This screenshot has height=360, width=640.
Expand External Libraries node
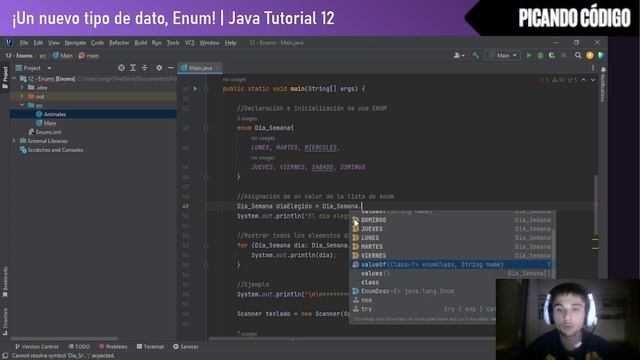pos(14,141)
